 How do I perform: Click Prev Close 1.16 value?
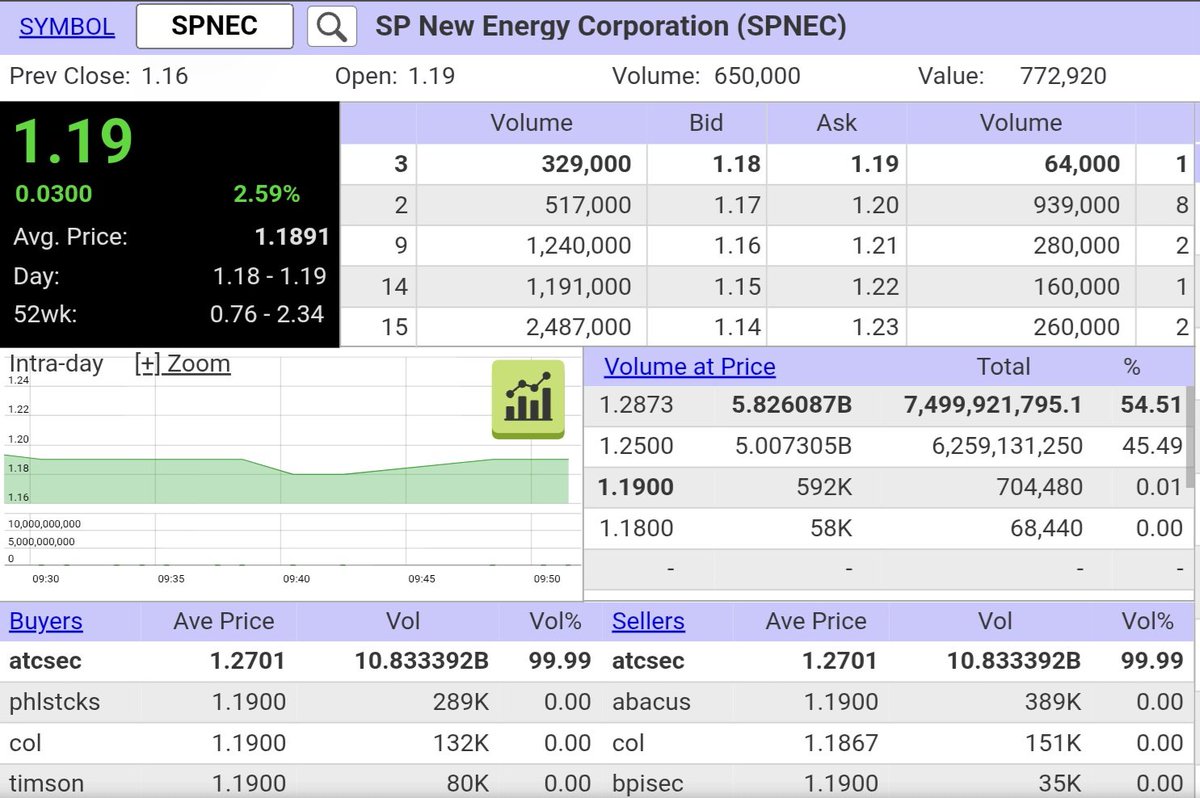(165, 76)
